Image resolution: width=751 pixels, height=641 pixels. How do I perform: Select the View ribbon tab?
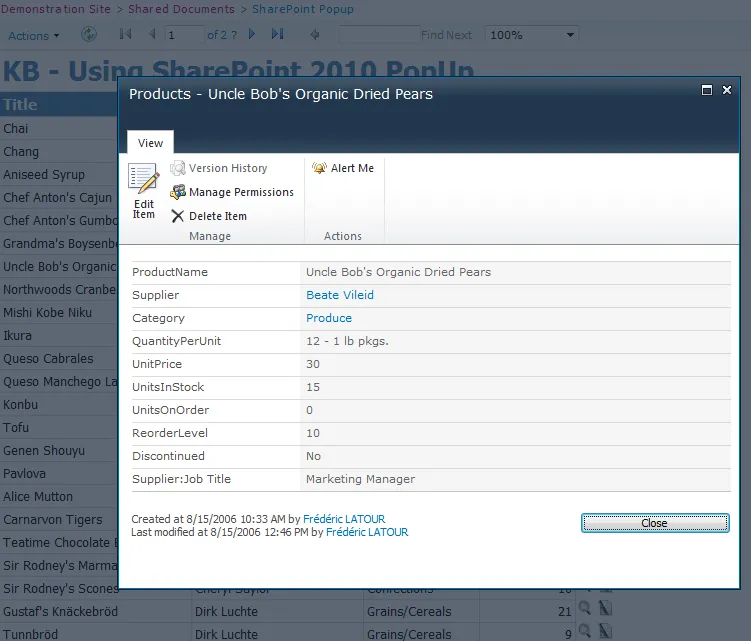tap(150, 143)
